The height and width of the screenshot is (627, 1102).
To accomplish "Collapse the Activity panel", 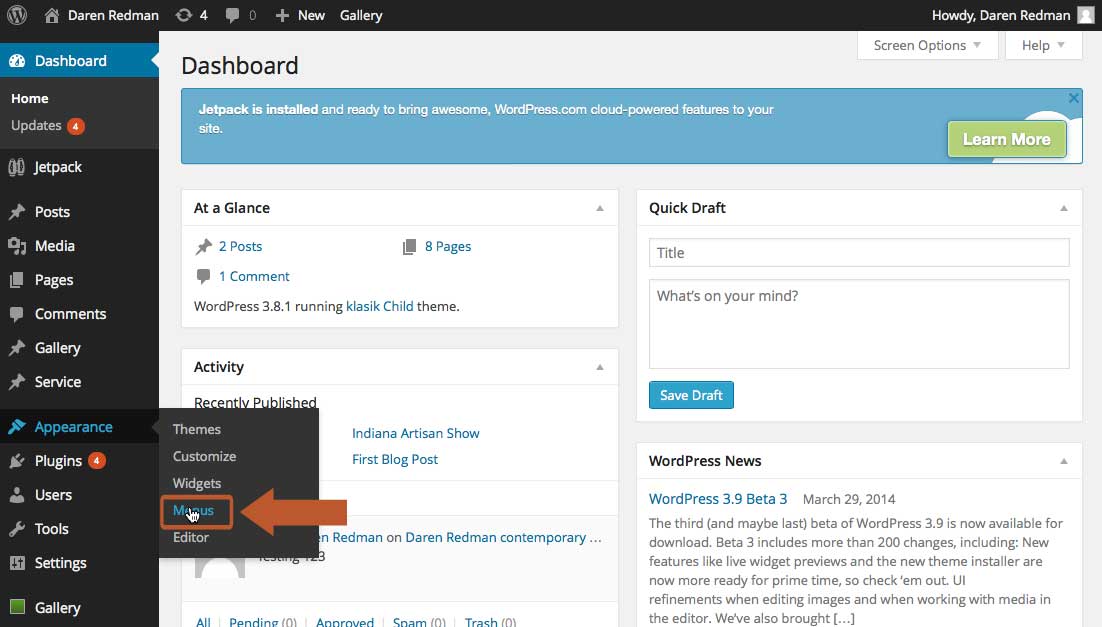I will pos(599,367).
